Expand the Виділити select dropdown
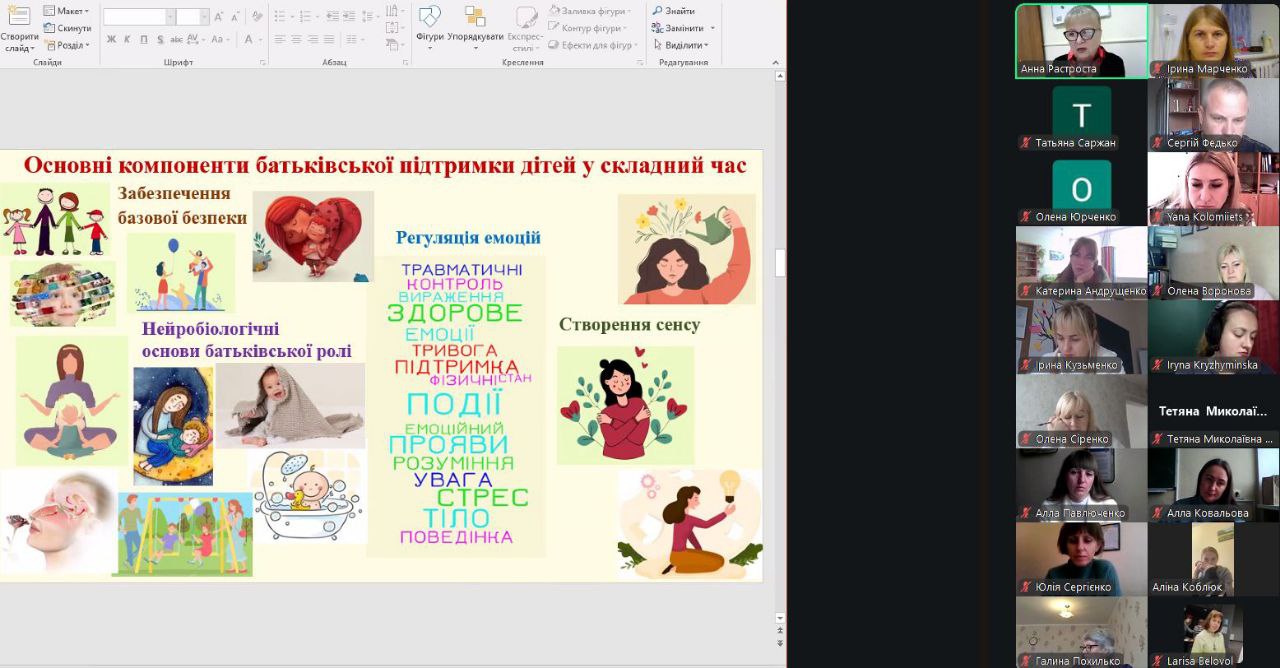The image size is (1280, 668). pos(686,45)
